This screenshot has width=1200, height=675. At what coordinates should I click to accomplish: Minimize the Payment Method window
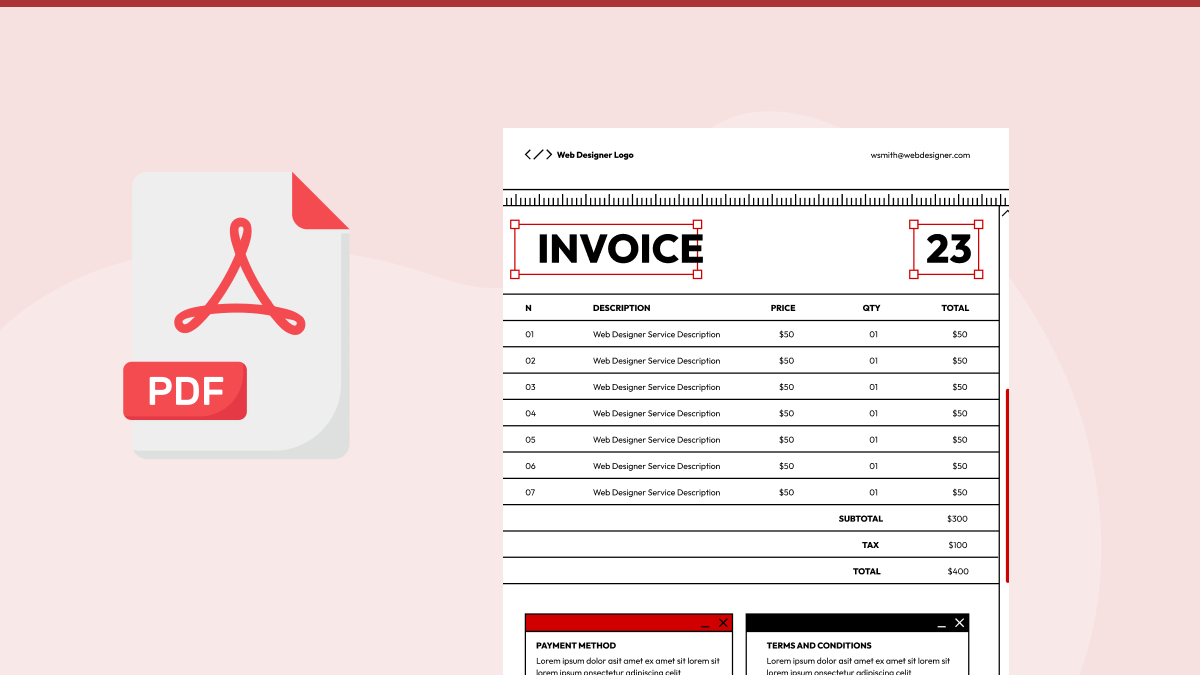(706, 626)
